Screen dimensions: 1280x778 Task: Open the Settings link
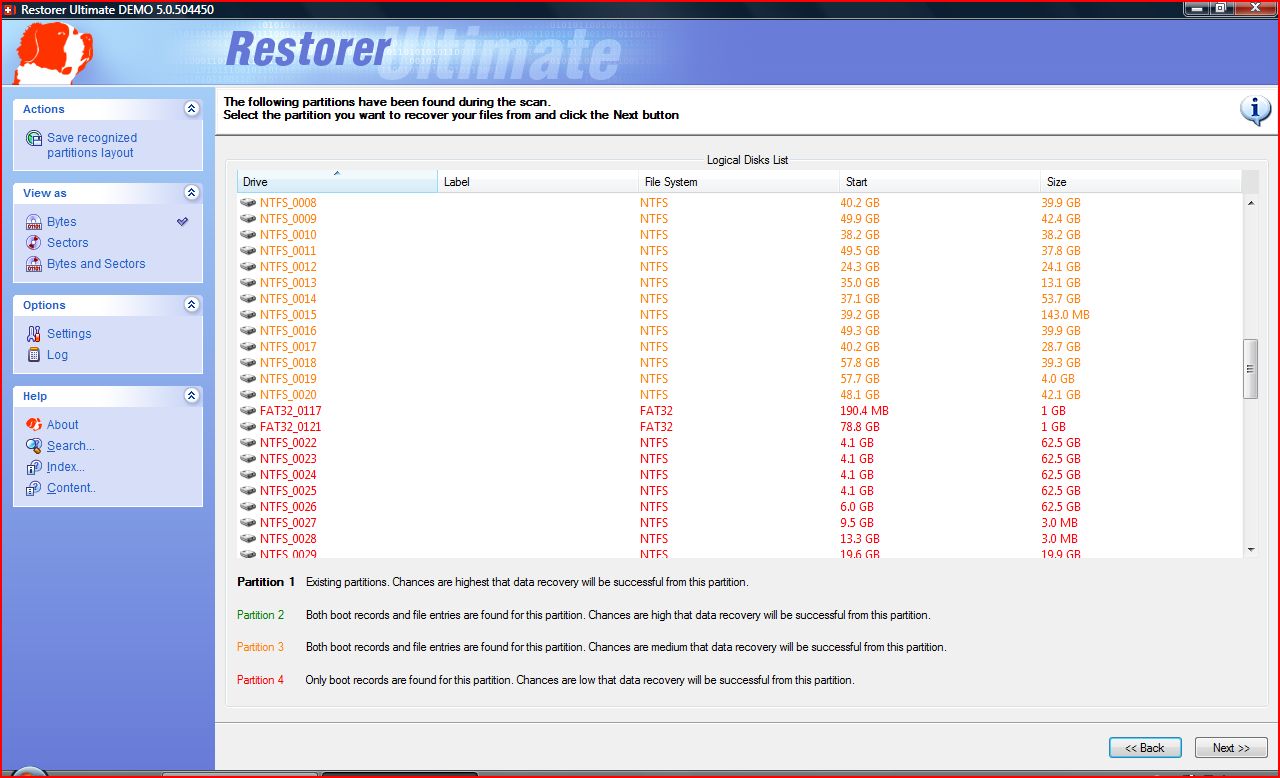[x=69, y=334]
